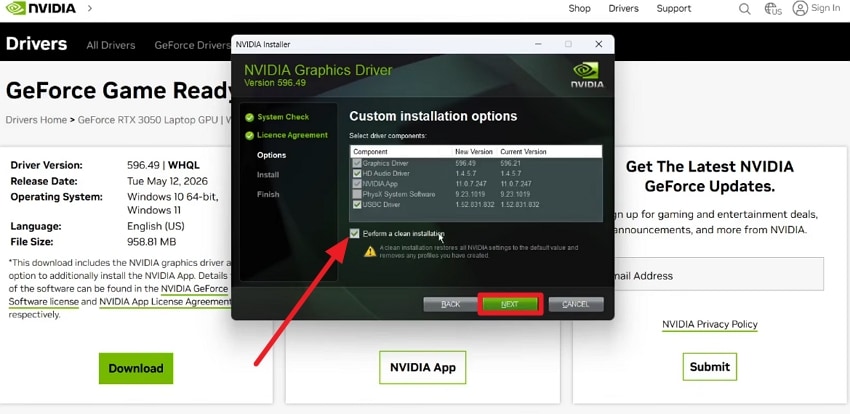Open the NVIDIA App License Agreement link
Viewport: 850px width, 414px height.
click(165, 302)
